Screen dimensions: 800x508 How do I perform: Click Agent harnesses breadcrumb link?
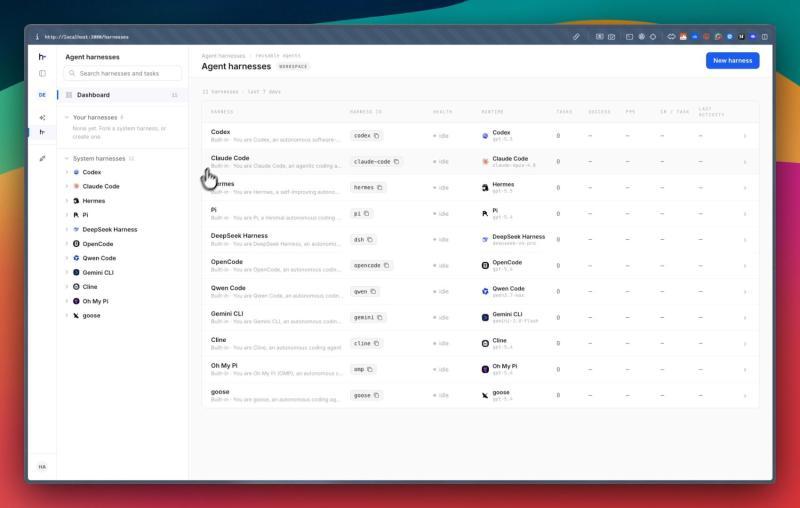223,56
